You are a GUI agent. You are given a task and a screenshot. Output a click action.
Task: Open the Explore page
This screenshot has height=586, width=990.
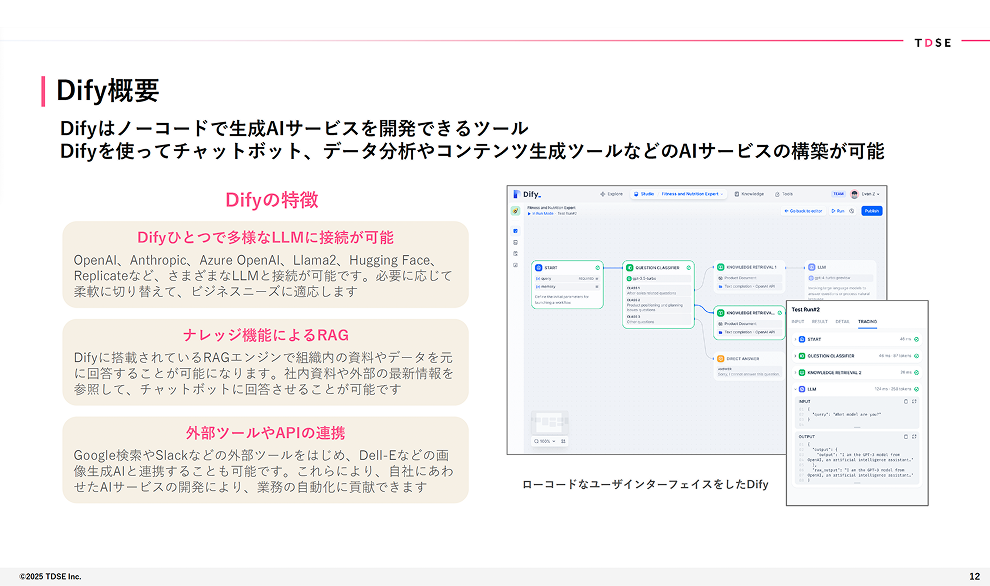pos(611,194)
